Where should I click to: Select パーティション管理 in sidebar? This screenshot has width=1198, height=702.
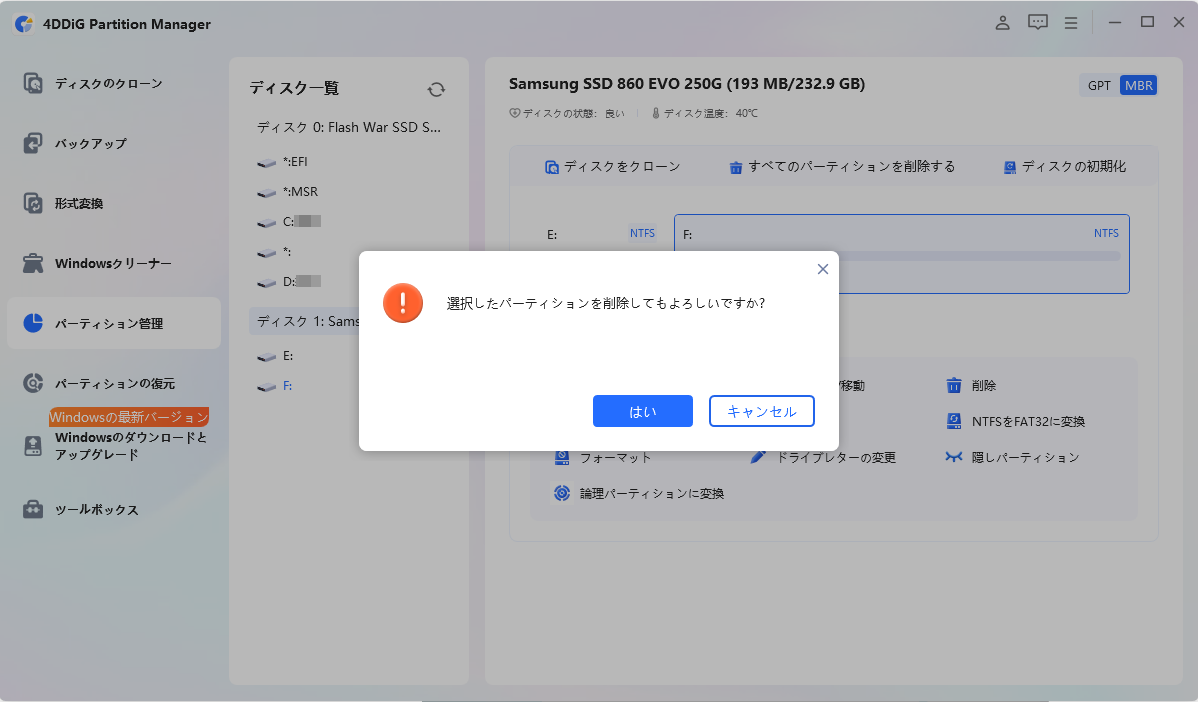pos(114,323)
